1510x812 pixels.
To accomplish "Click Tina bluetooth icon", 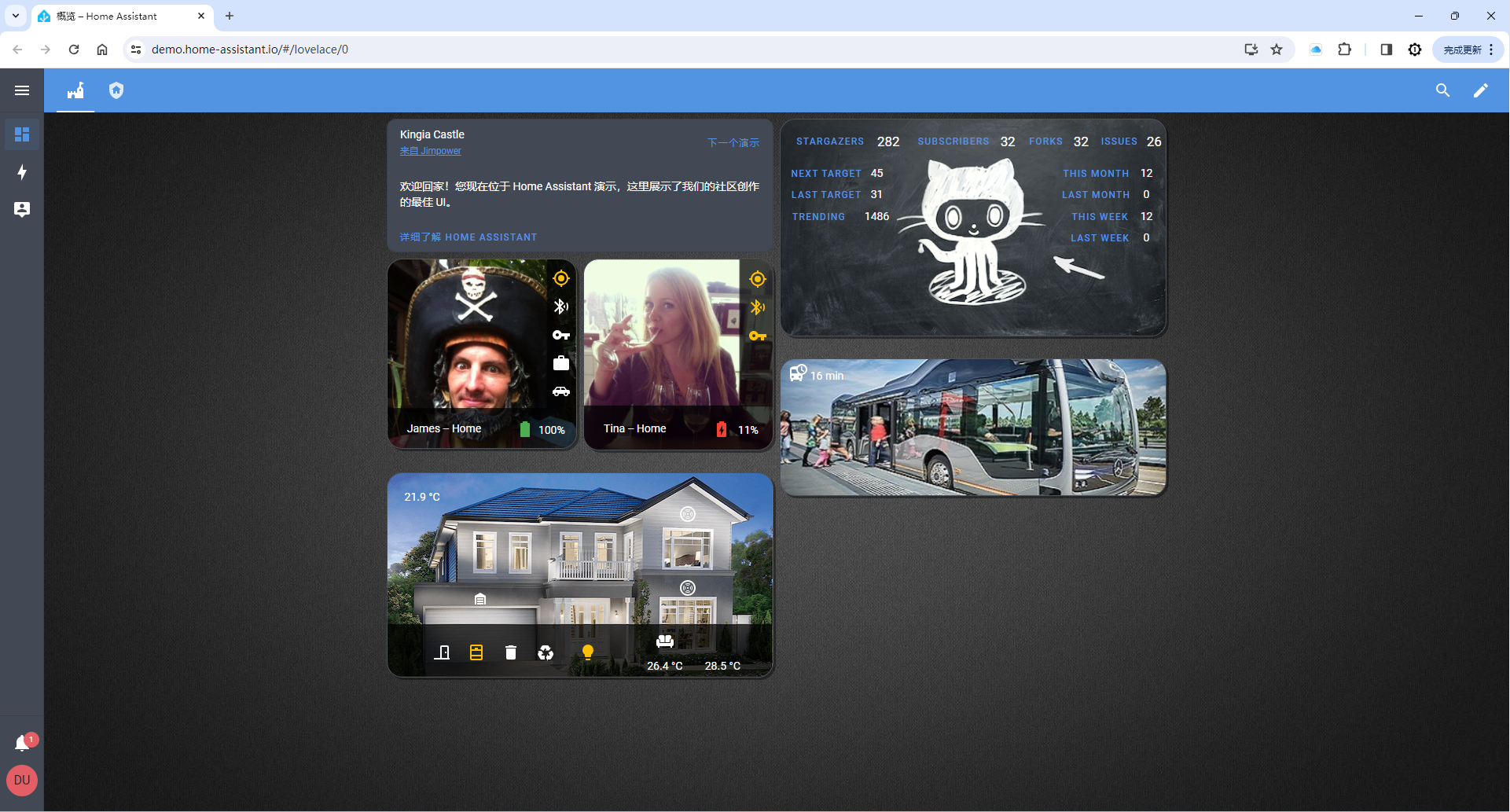I will point(758,307).
